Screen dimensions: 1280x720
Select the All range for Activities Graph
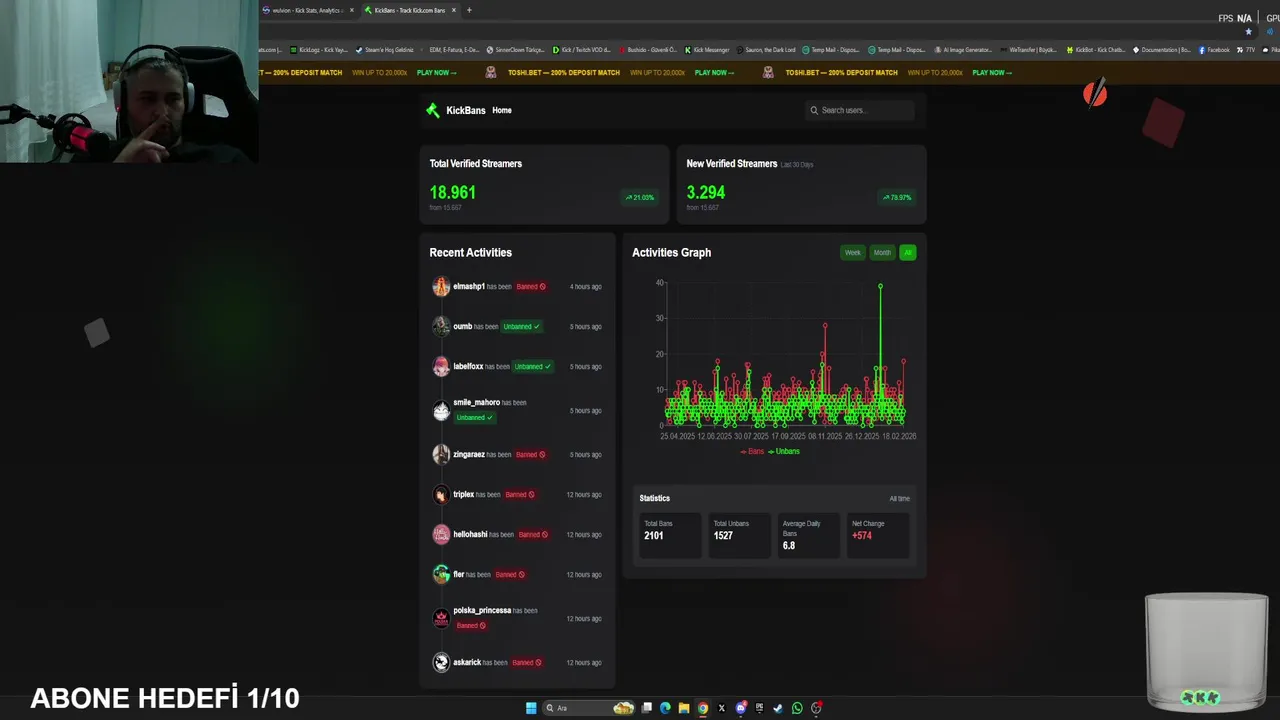coord(908,252)
